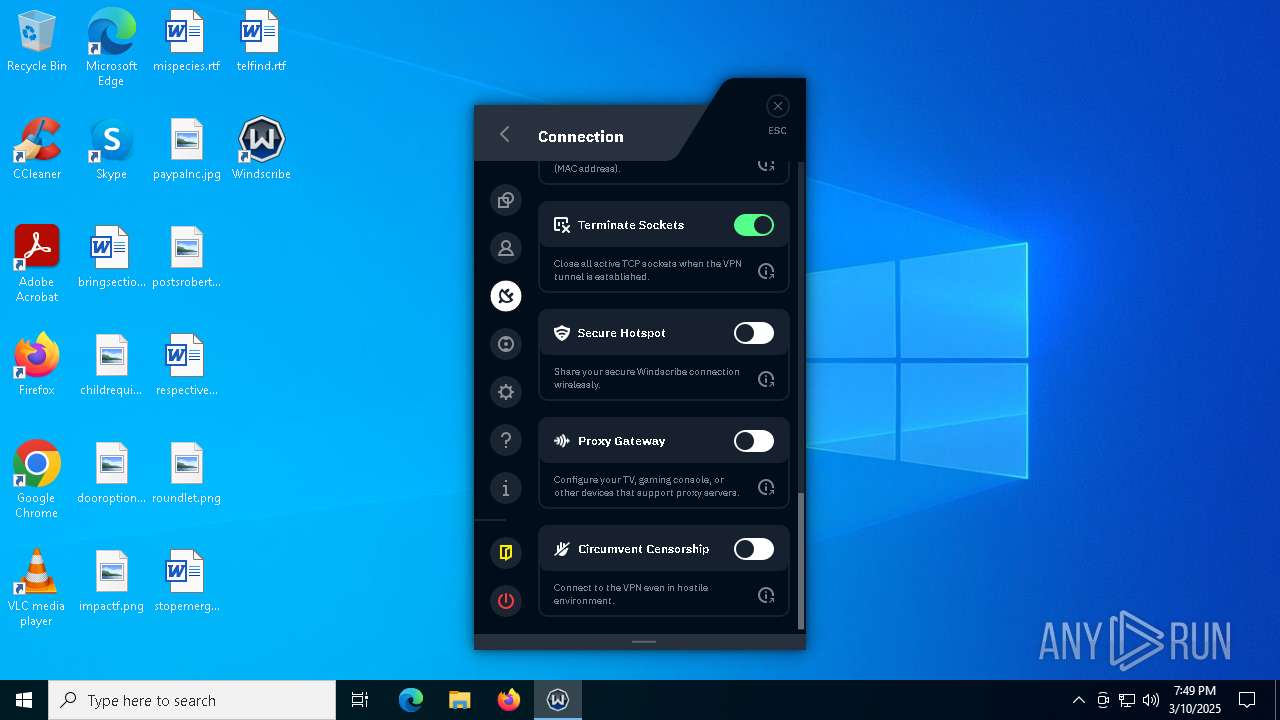Select the Firefox desktop shortcut
1280x720 pixels.
[36, 365]
